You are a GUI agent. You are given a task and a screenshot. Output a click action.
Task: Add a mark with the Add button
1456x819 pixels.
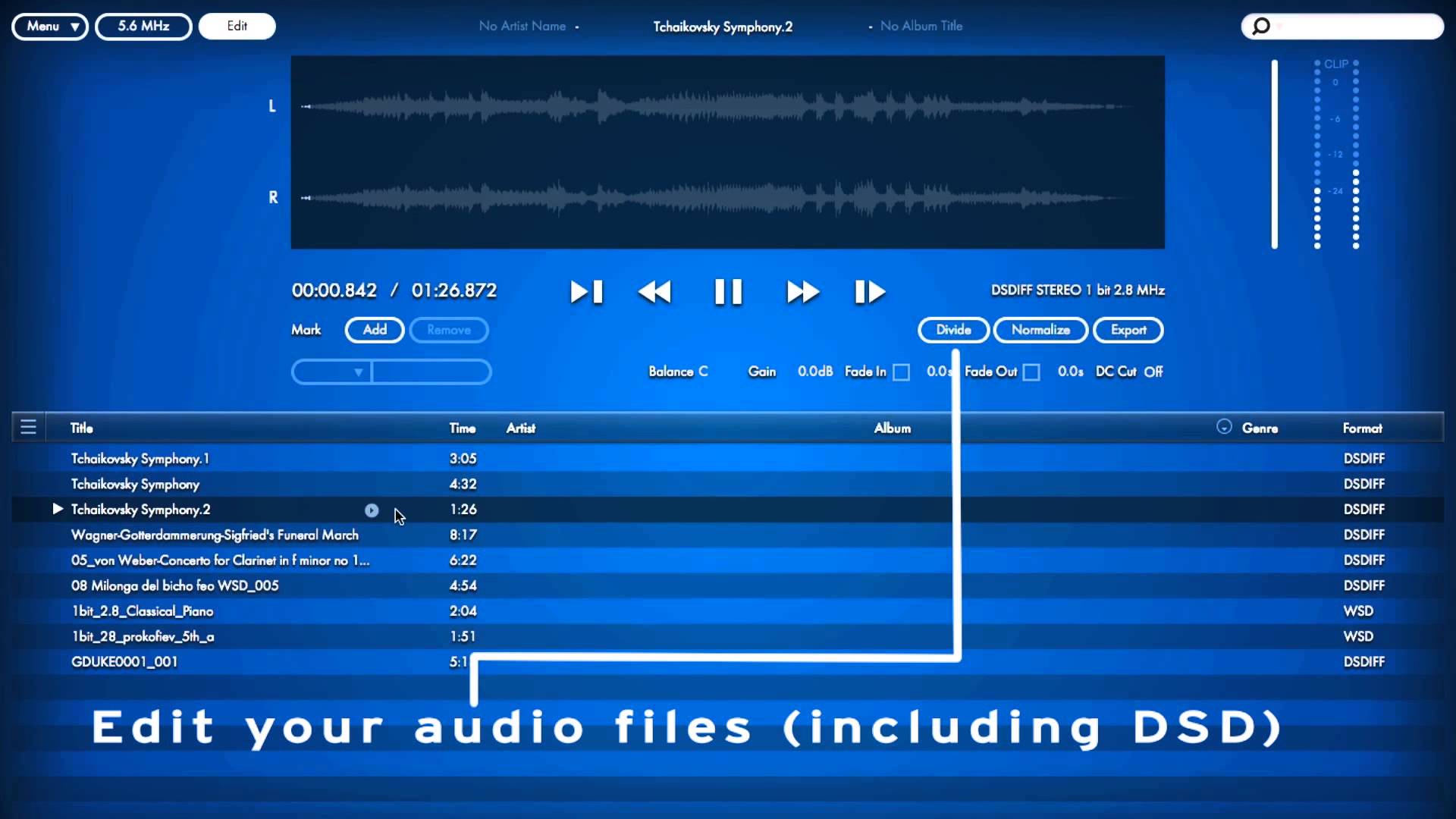point(375,330)
